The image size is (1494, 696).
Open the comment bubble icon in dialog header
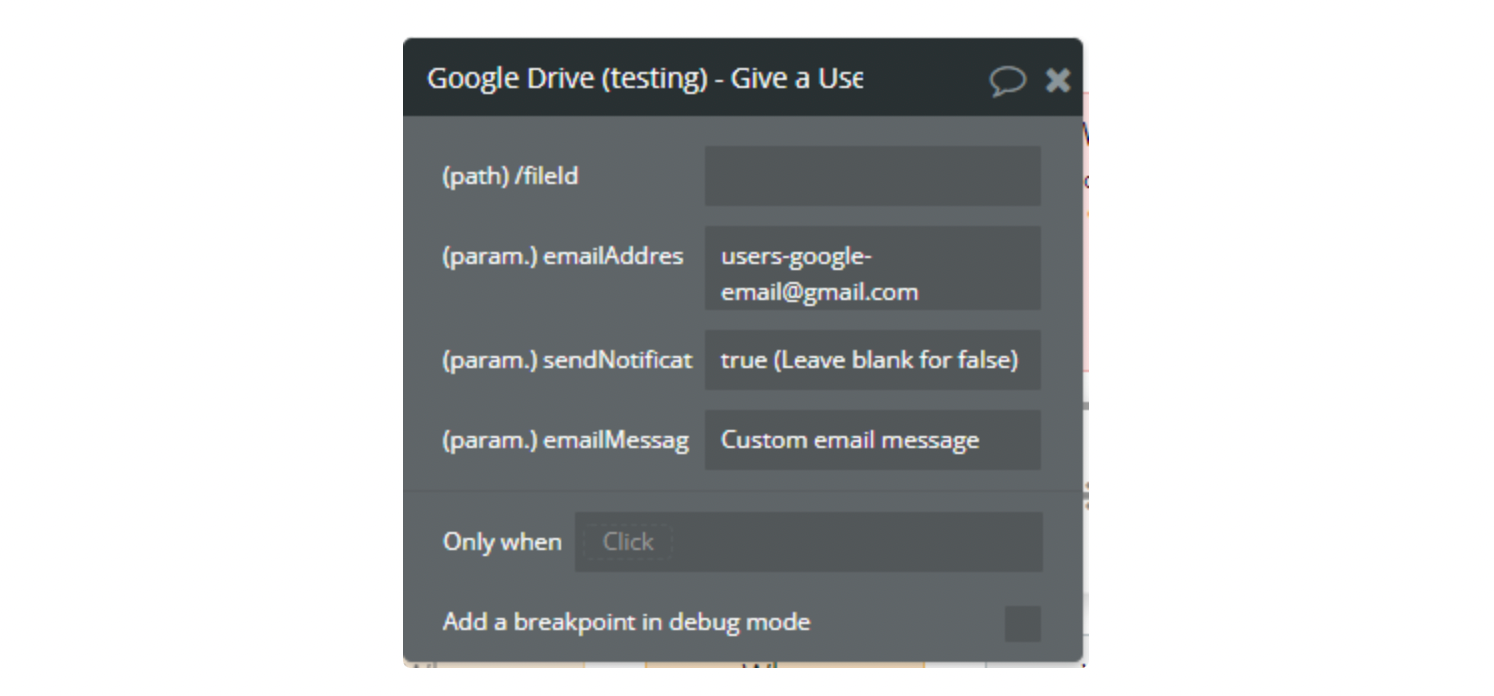tap(1008, 80)
